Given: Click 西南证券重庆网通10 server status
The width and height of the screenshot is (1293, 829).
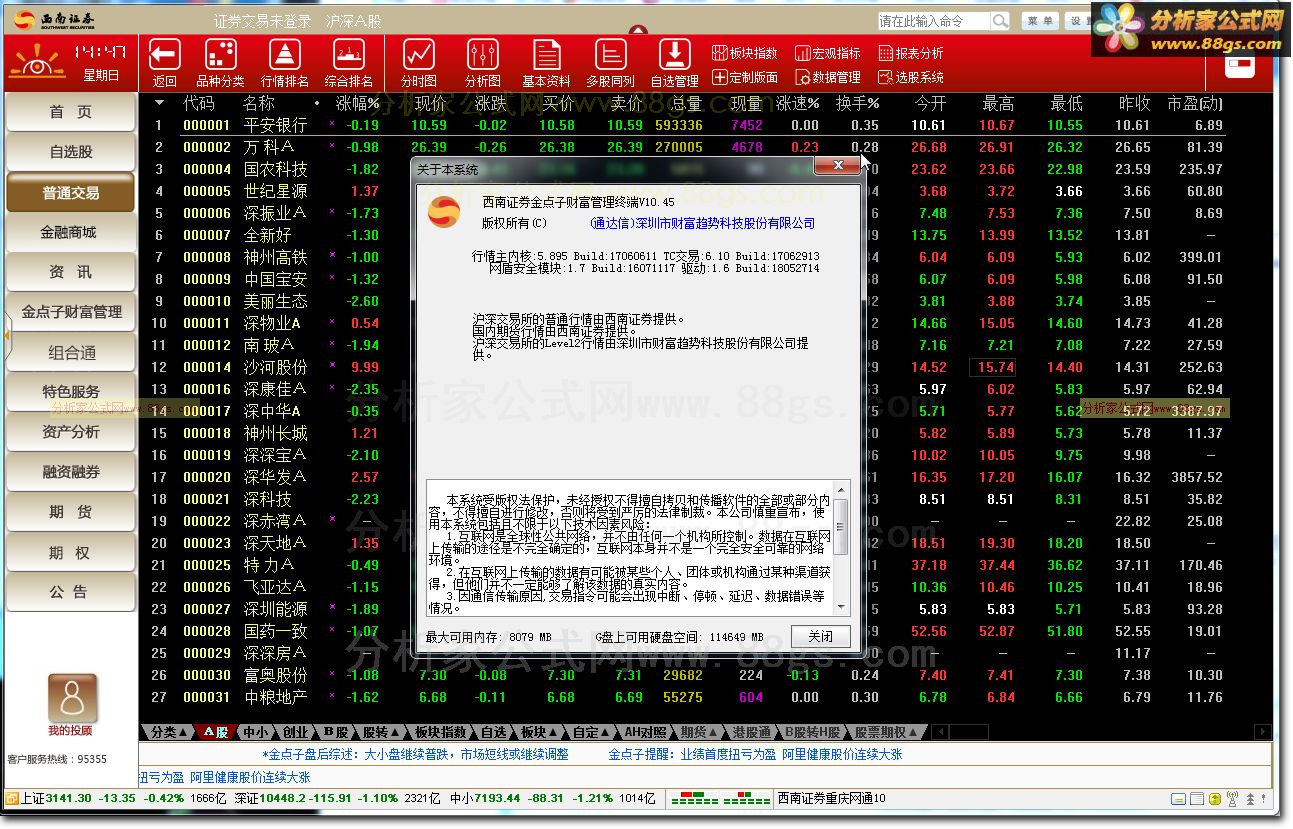Looking at the screenshot, I should tap(831, 798).
